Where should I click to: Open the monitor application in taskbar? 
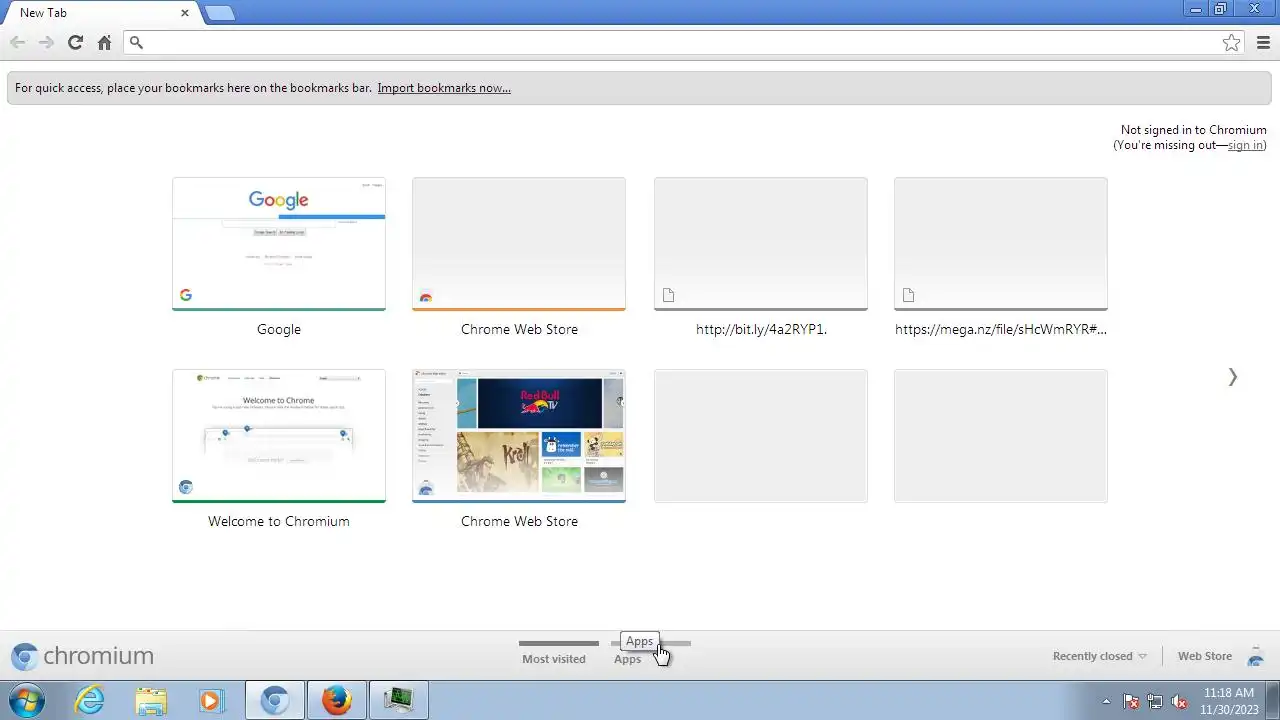(x=399, y=700)
